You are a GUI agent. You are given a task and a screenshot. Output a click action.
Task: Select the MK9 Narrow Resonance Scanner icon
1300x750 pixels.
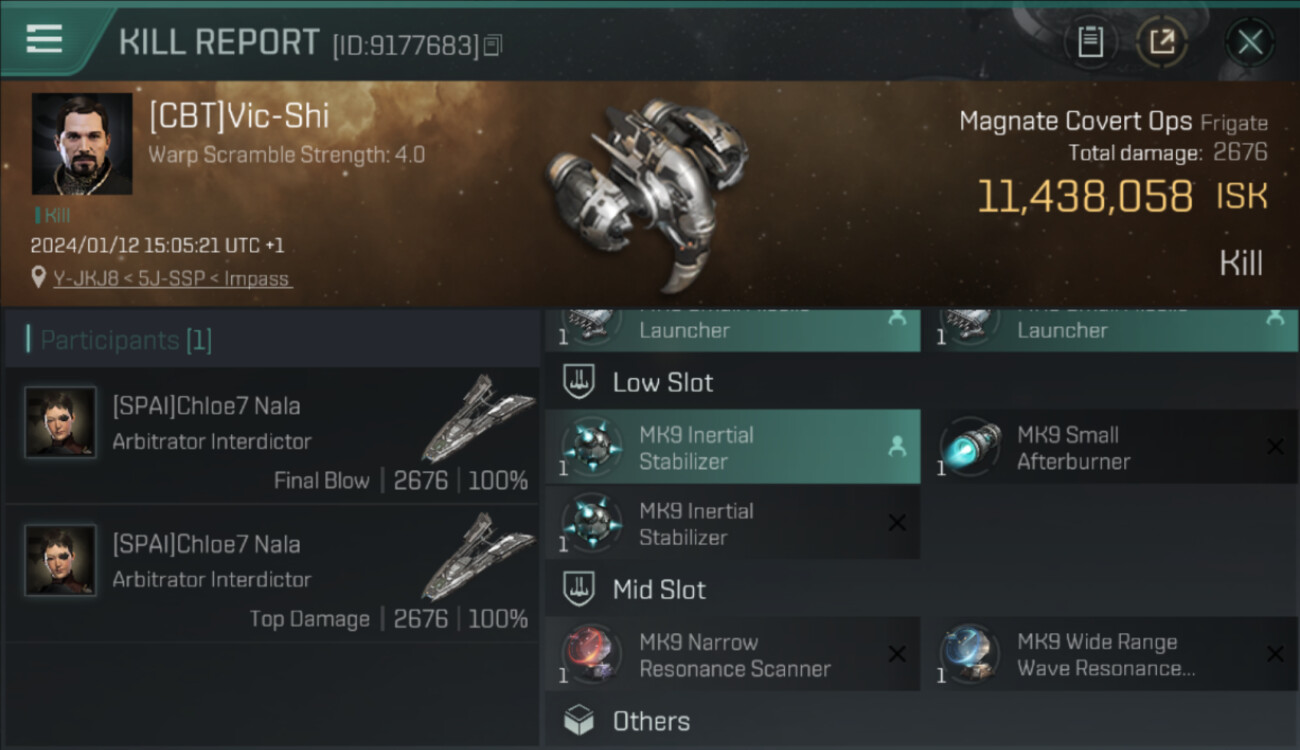point(591,655)
